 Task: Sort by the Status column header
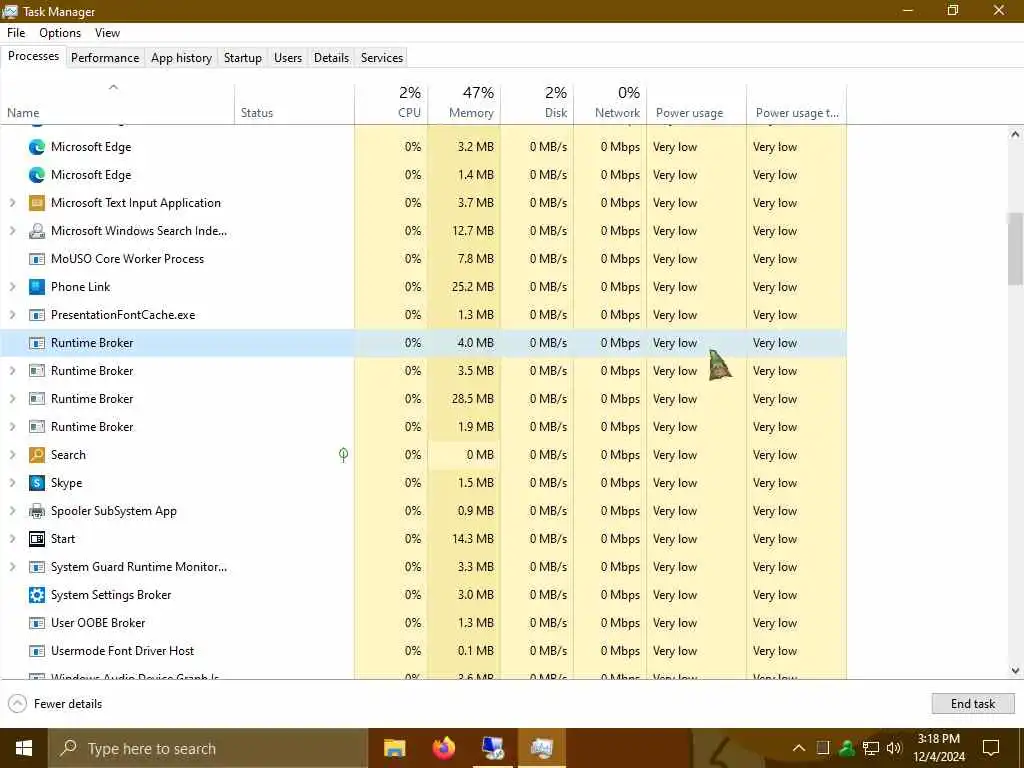pos(295,104)
